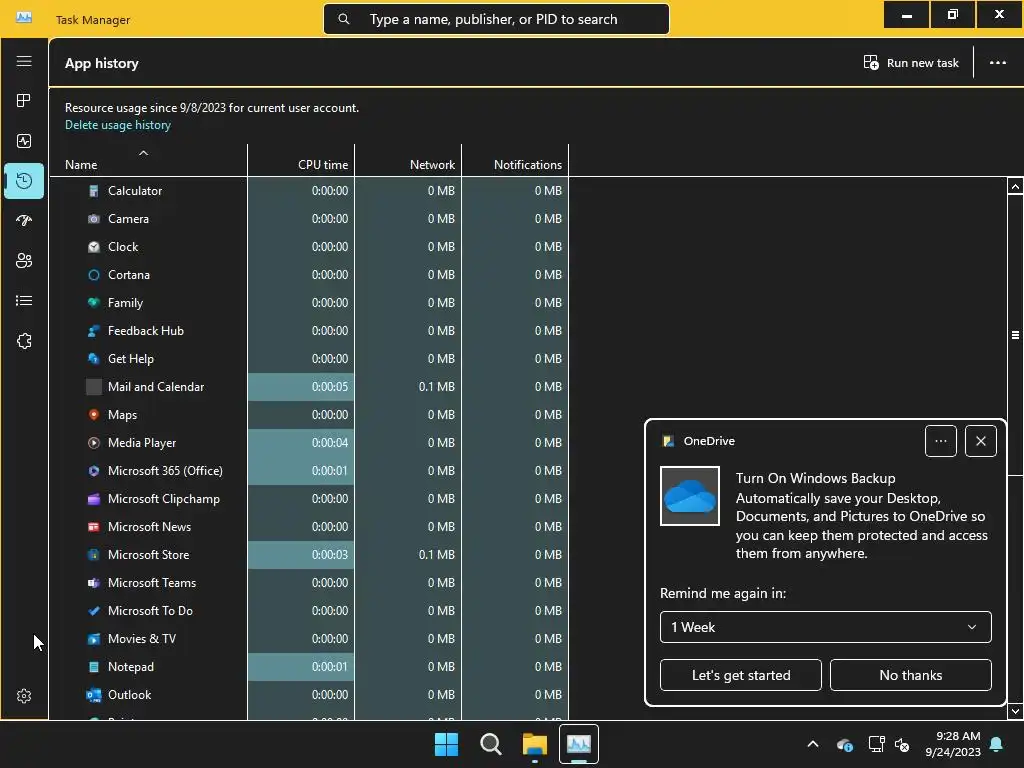
Task: Click the Notepad app icon
Action: click(94, 667)
